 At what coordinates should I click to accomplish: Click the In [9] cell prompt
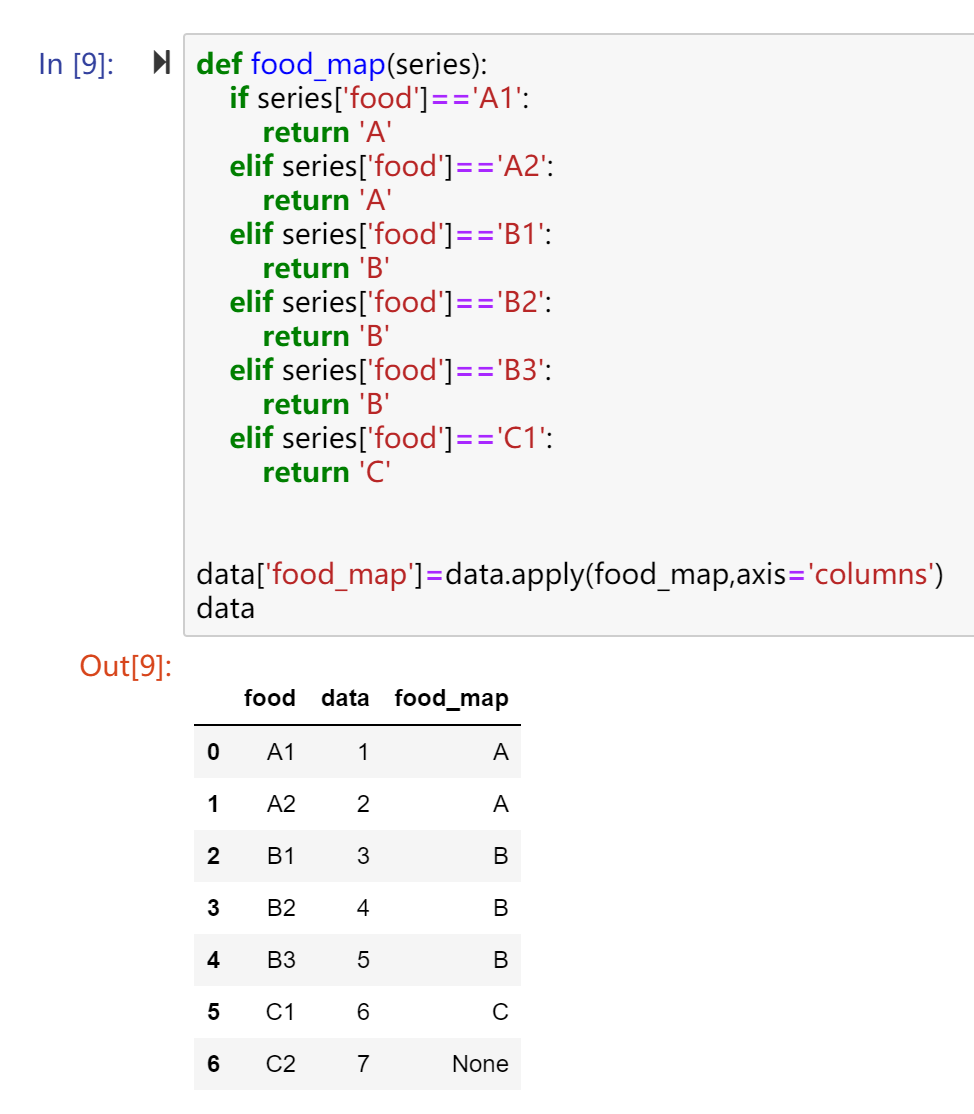tap(76, 64)
